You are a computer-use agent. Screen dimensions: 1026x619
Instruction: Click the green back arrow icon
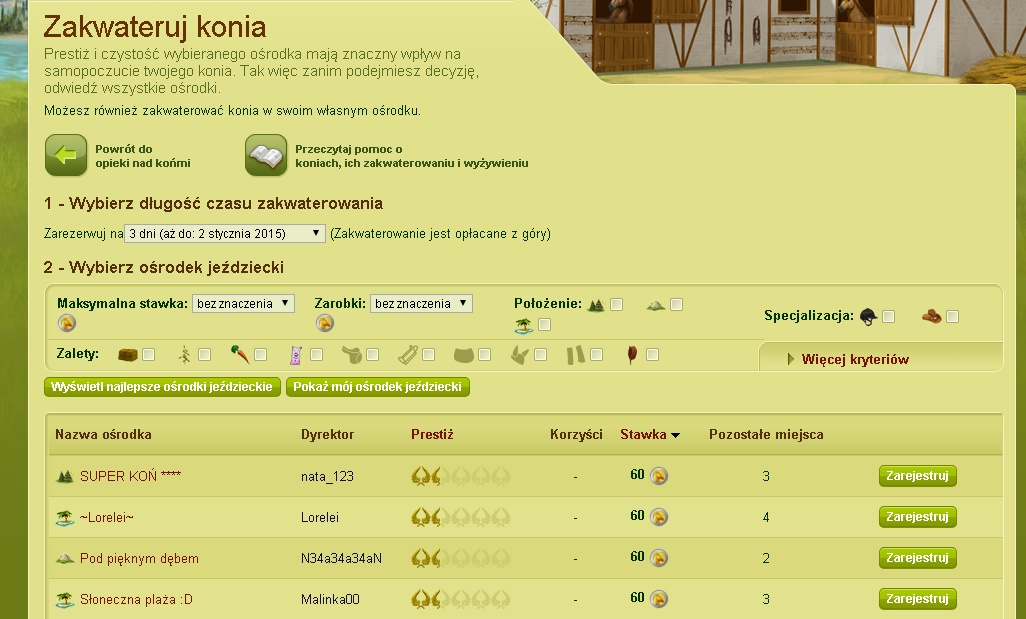[x=66, y=155]
